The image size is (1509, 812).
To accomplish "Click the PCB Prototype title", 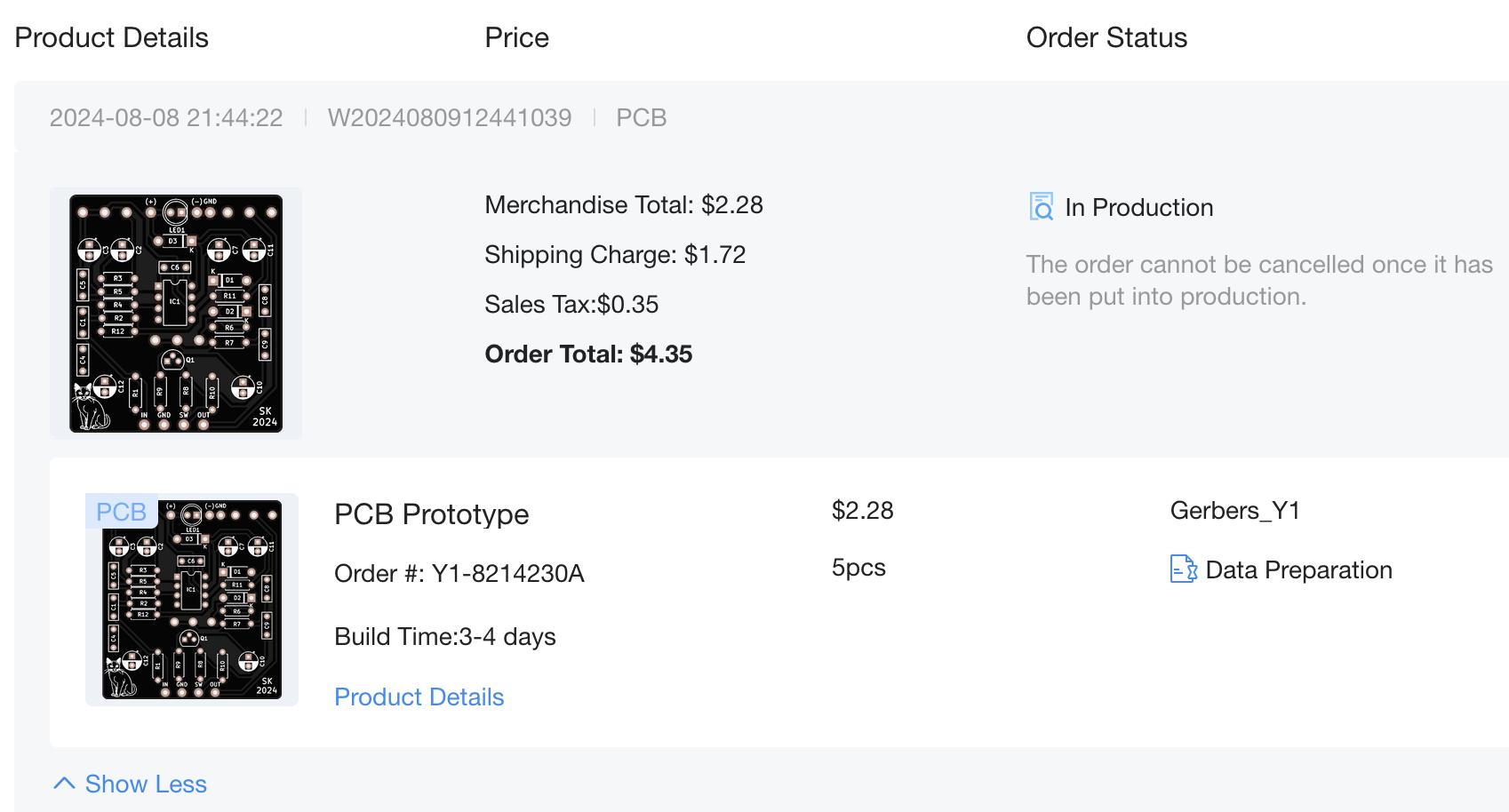I will point(431,514).
